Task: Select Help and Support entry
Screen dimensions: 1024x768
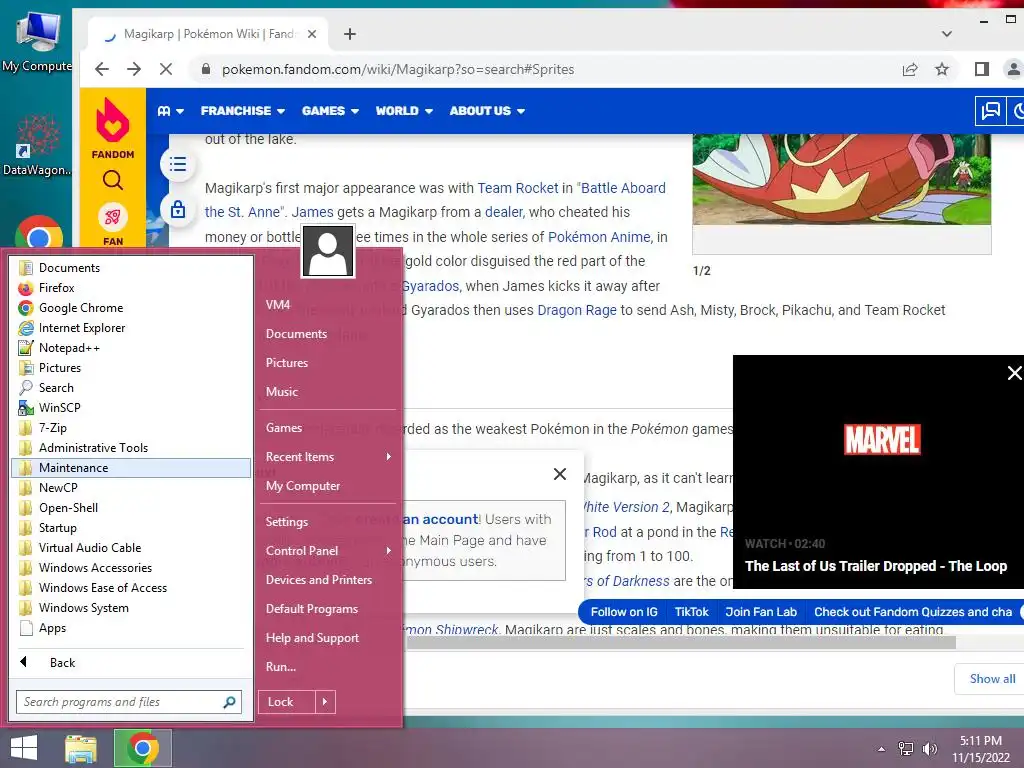Action: 312,638
